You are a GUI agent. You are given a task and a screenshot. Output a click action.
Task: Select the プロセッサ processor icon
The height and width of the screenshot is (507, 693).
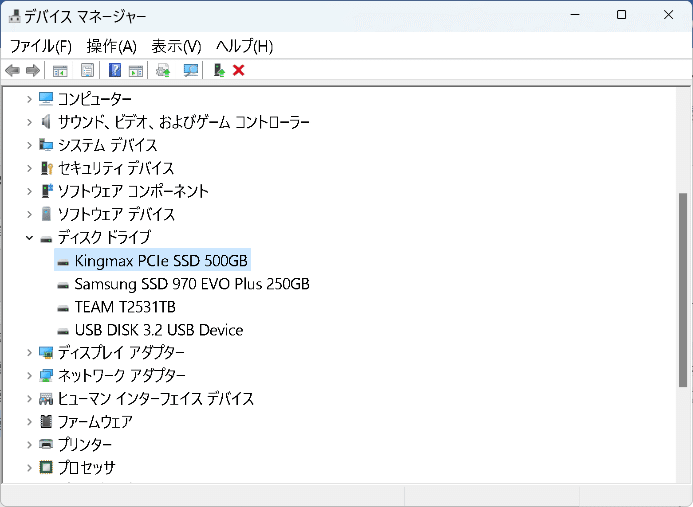pos(46,467)
